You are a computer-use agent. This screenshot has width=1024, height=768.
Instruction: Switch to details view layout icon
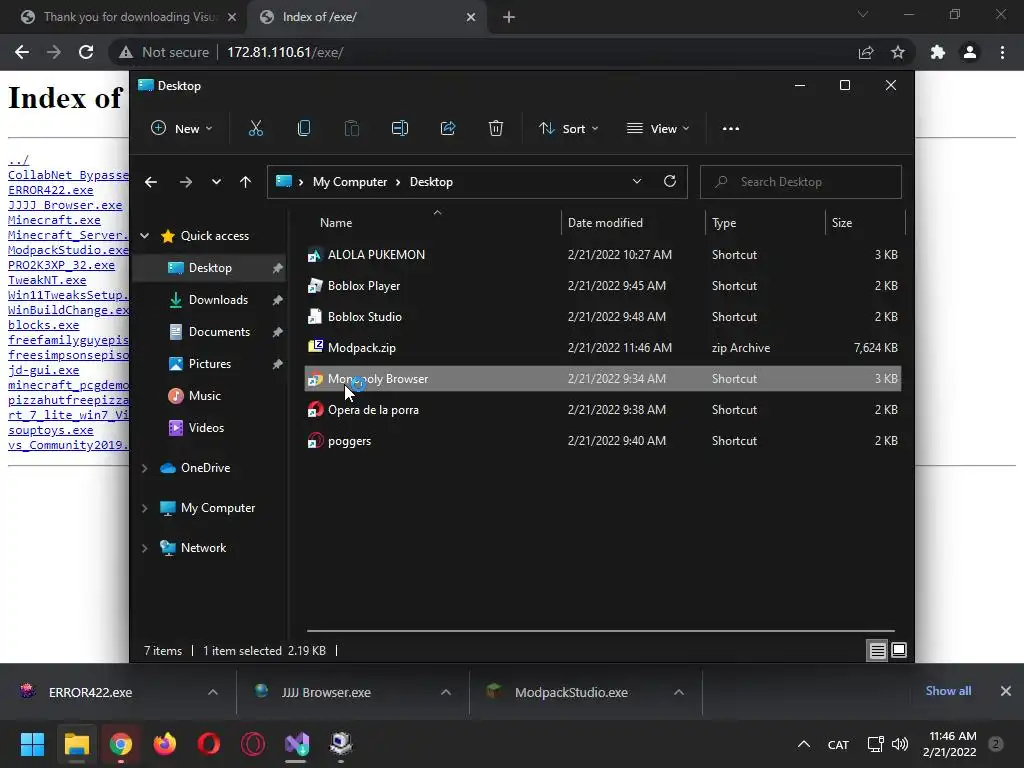pos(877,650)
